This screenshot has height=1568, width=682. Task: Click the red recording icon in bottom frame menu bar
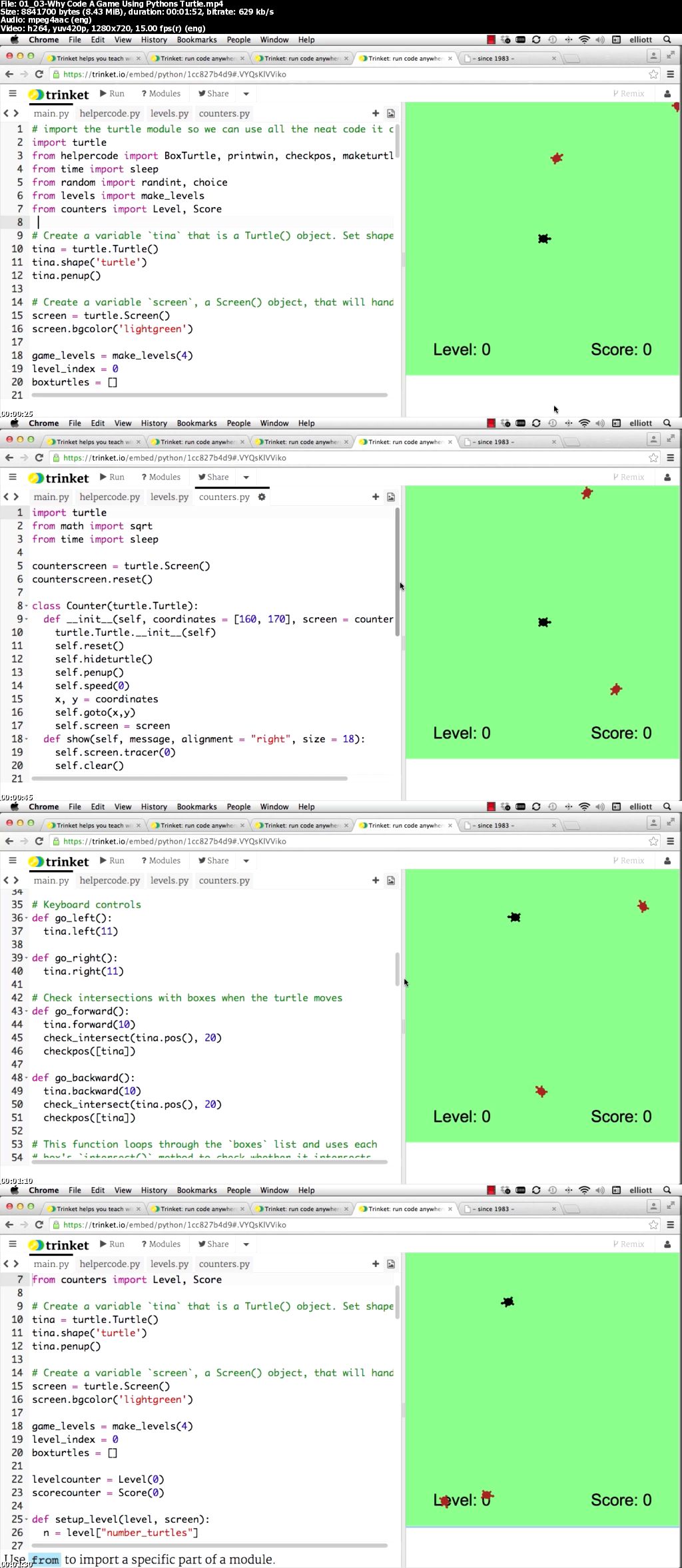pos(491,1190)
